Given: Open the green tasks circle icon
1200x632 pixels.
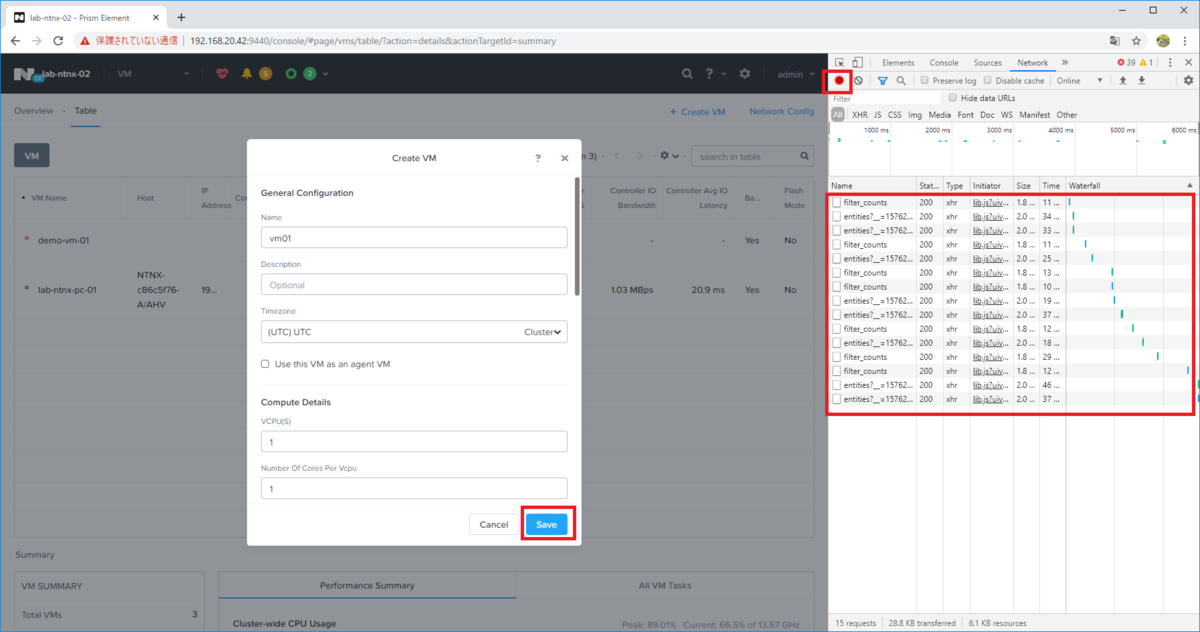Looking at the screenshot, I should [290, 74].
